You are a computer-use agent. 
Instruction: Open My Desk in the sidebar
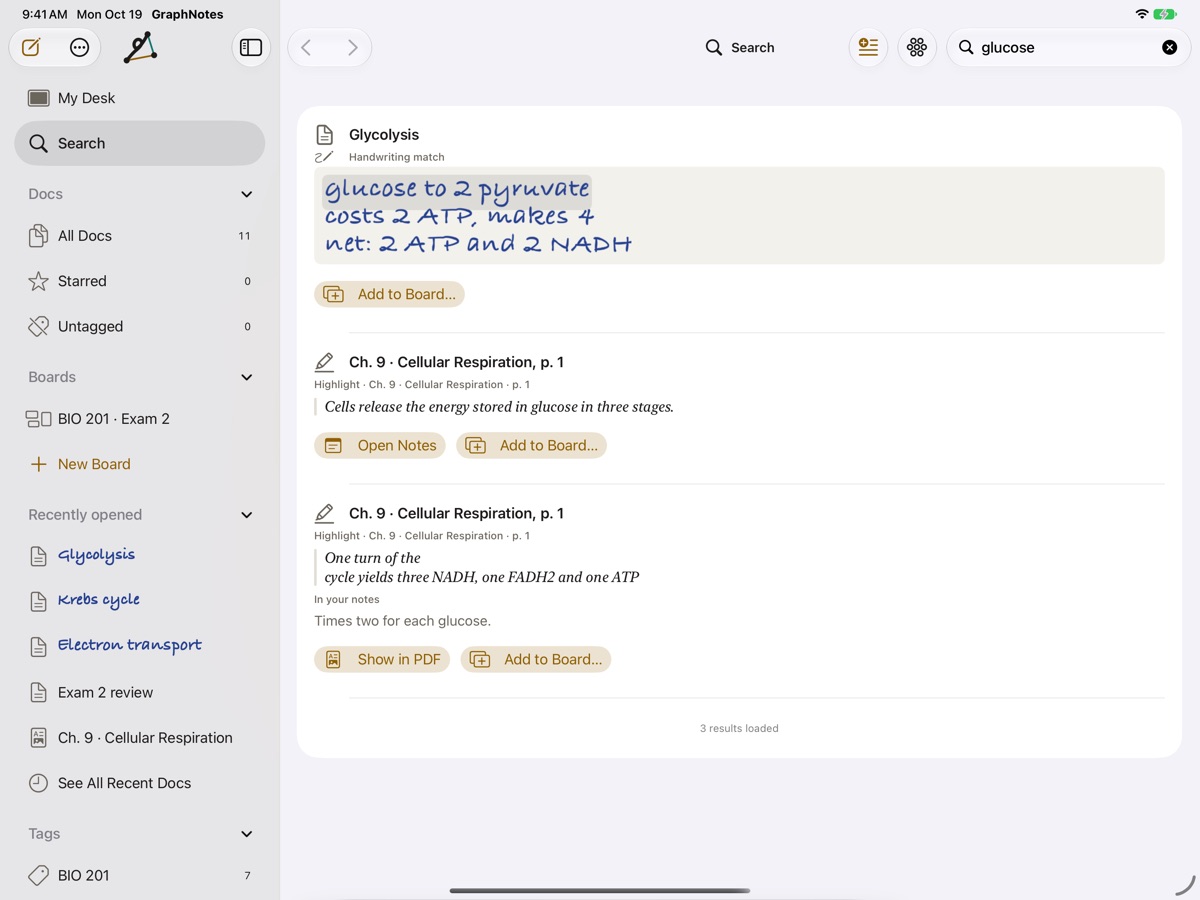click(x=140, y=98)
